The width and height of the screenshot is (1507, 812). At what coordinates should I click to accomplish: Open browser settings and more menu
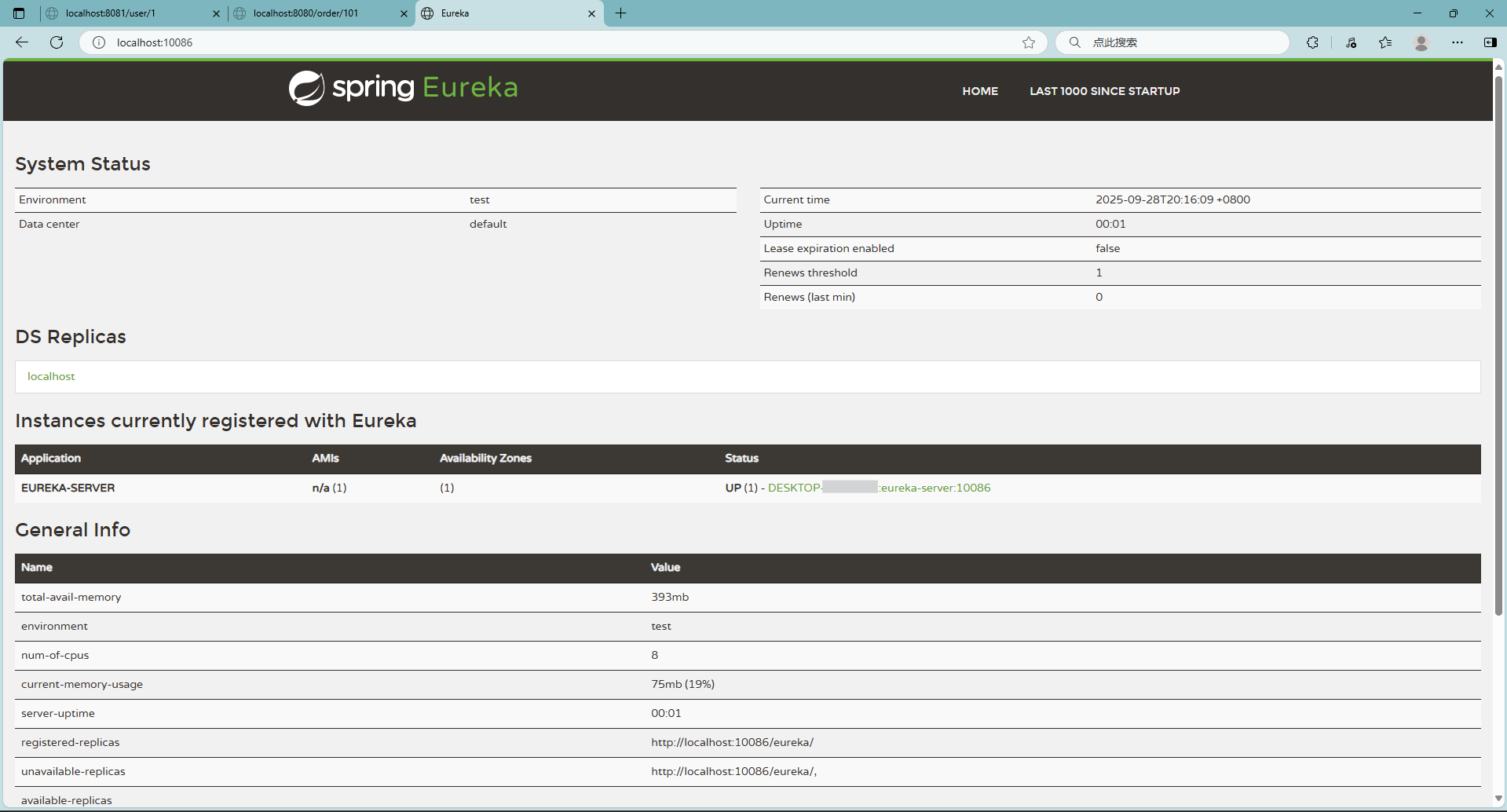pos(1458,42)
